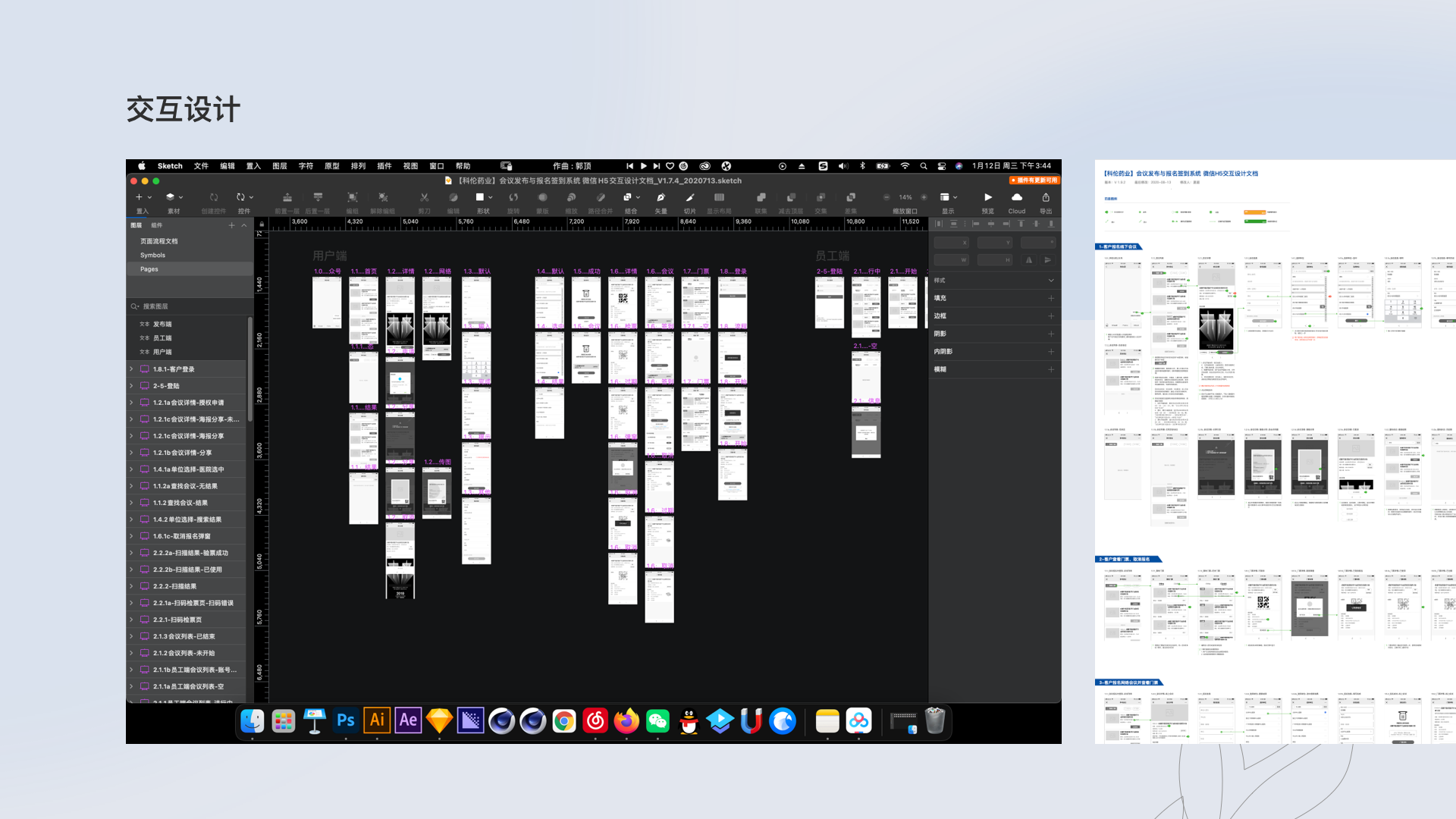This screenshot has height=819, width=1456.
Task: Expand the 2-5-登陆 artboard layer
Action: [131, 386]
